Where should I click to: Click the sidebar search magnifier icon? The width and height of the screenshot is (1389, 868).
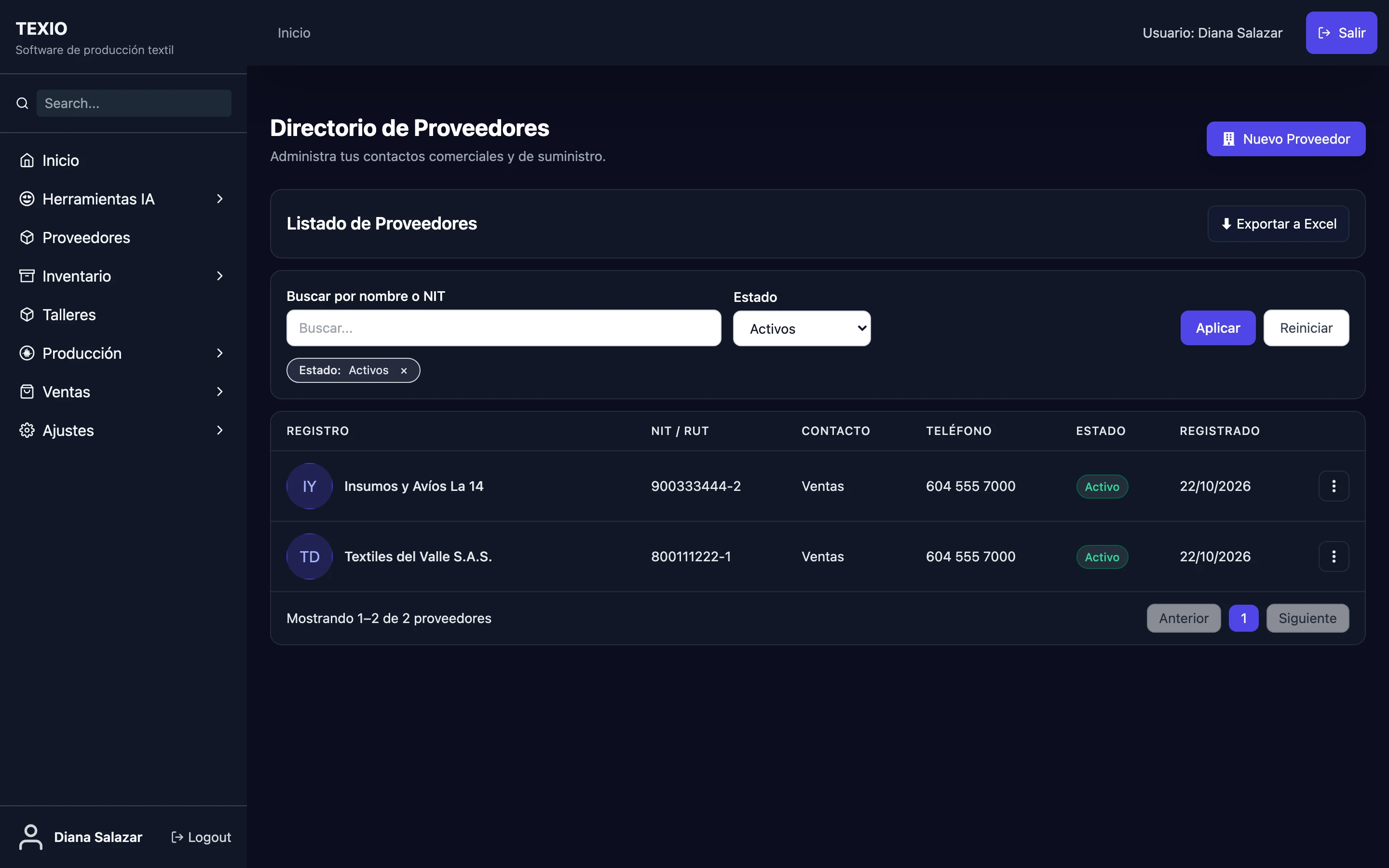(22, 103)
